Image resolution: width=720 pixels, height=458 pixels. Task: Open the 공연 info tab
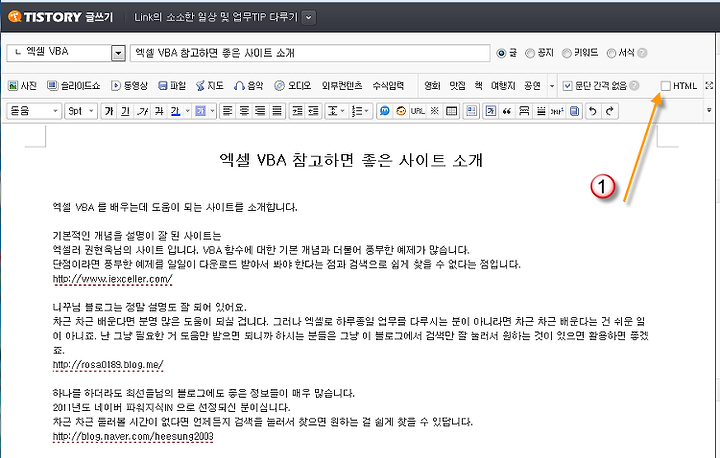tap(532, 85)
